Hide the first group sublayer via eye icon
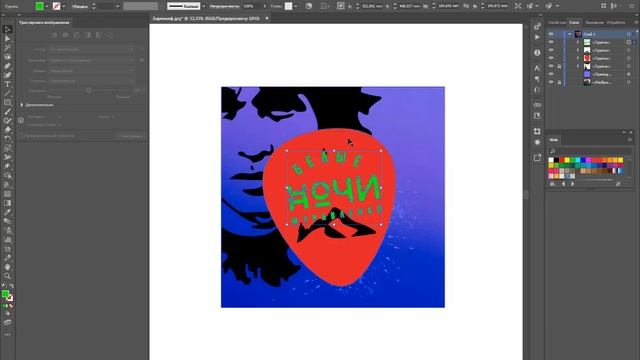 (551, 42)
